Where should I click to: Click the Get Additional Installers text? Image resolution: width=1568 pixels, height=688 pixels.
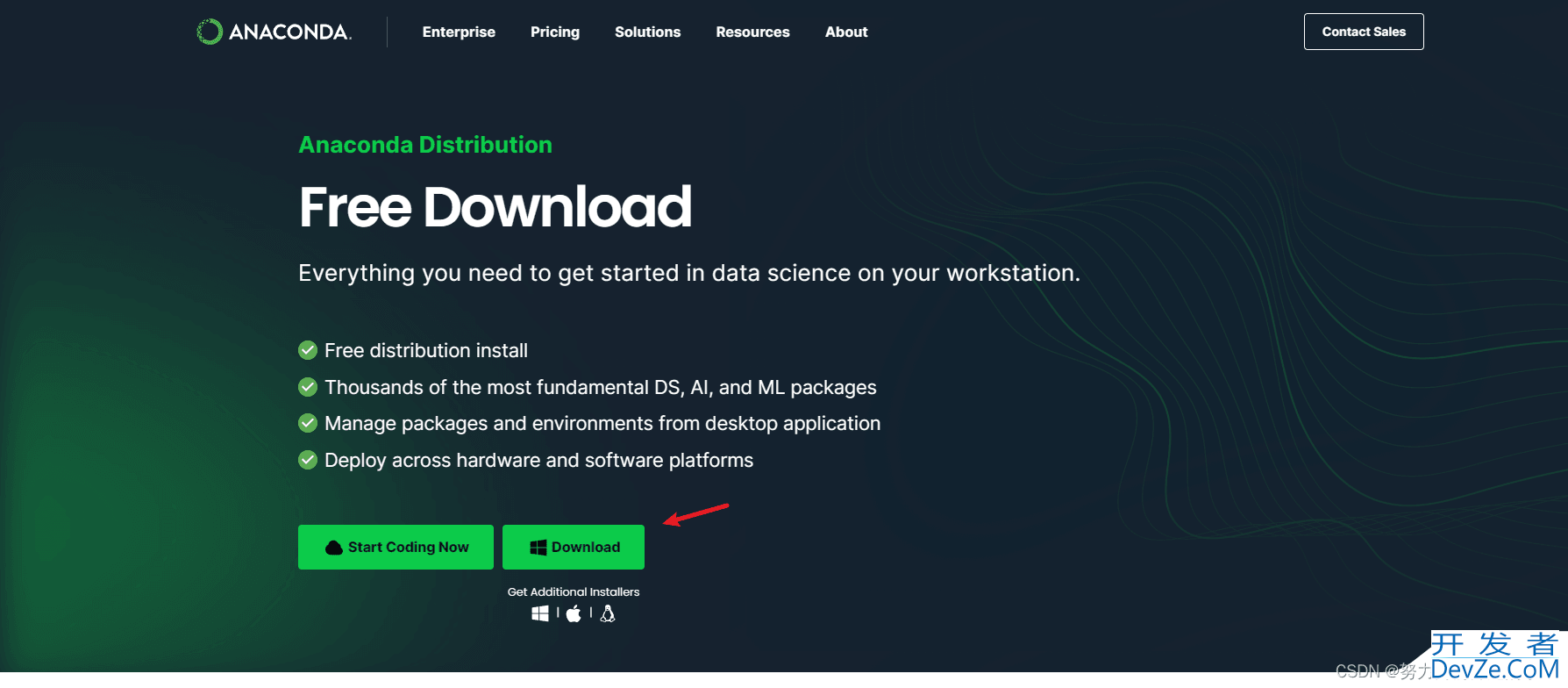click(x=574, y=592)
